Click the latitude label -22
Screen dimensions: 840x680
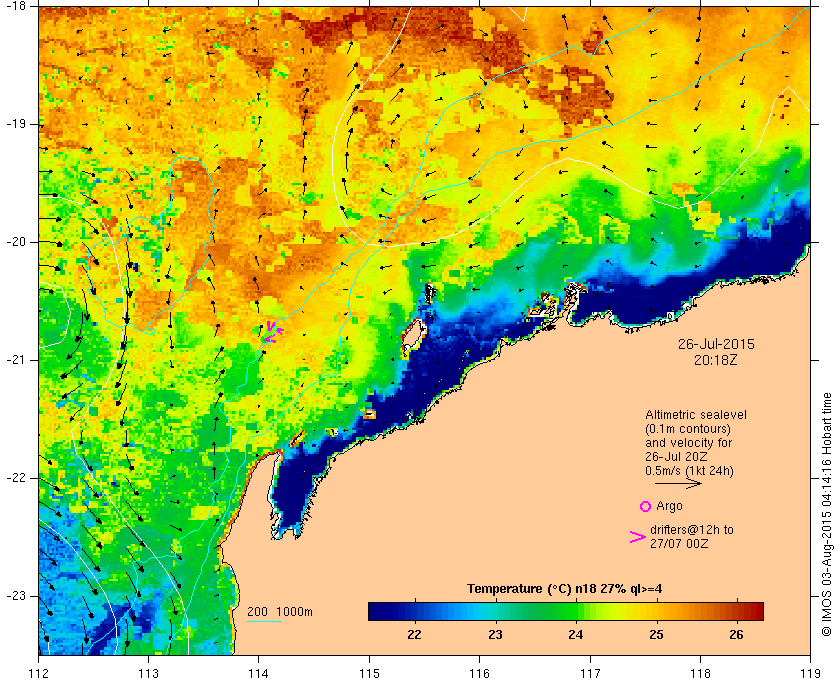15,478
